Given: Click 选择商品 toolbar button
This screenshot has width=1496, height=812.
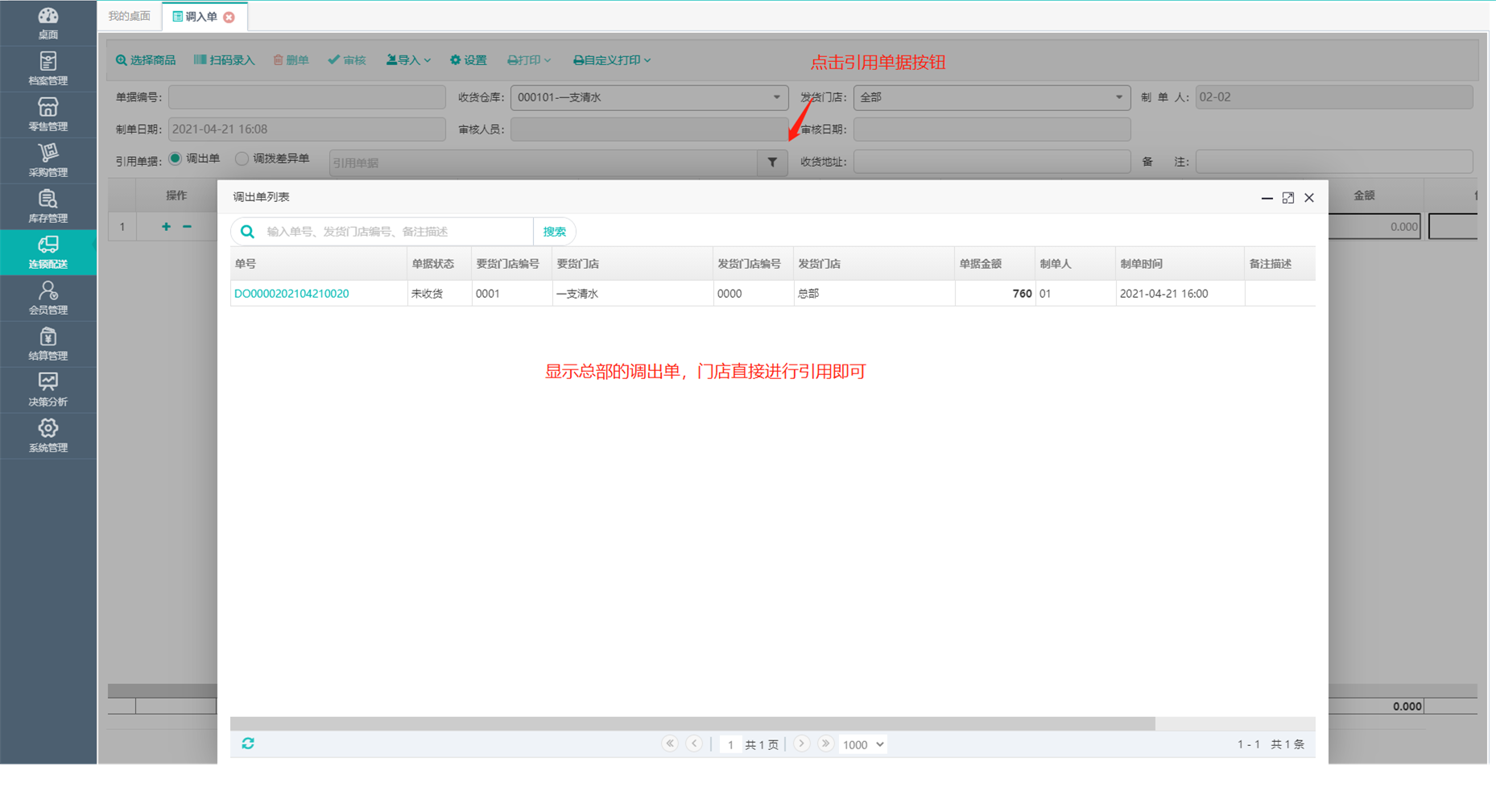Looking at the screenshot, I should pyautogui.click(x=146, y=60).
